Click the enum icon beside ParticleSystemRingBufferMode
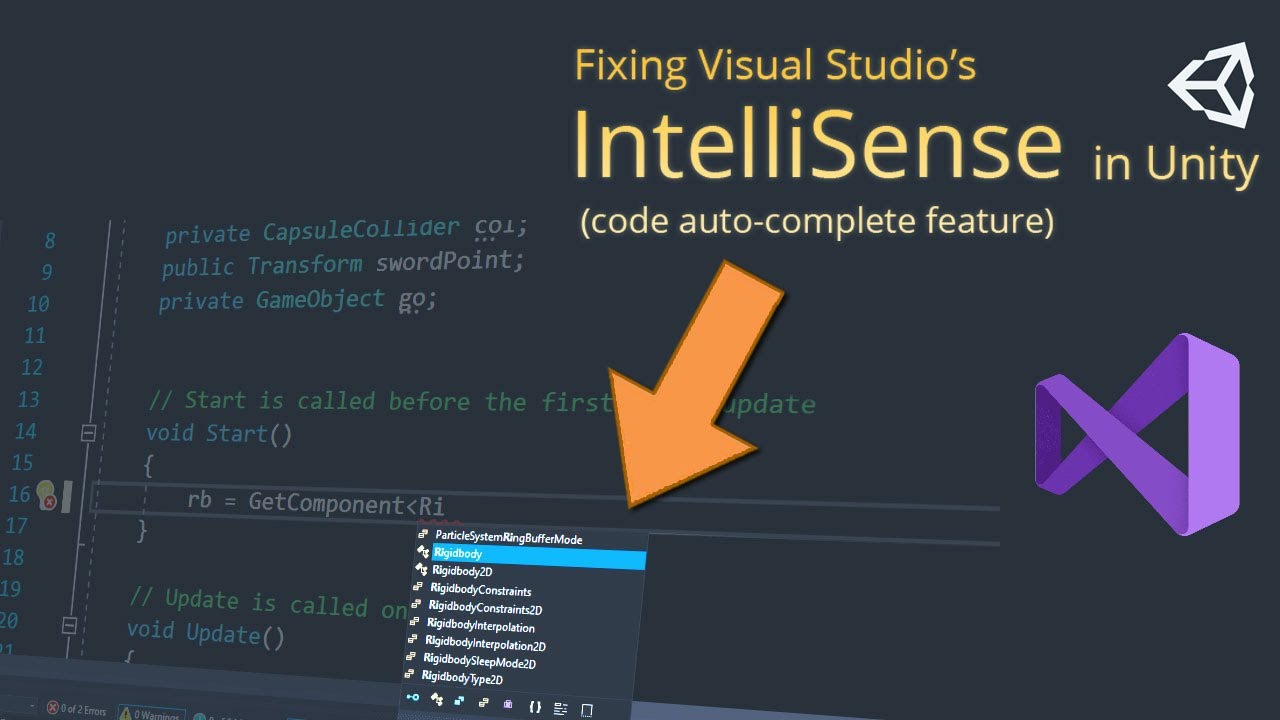1280x720 pixels. click(423, 535)
